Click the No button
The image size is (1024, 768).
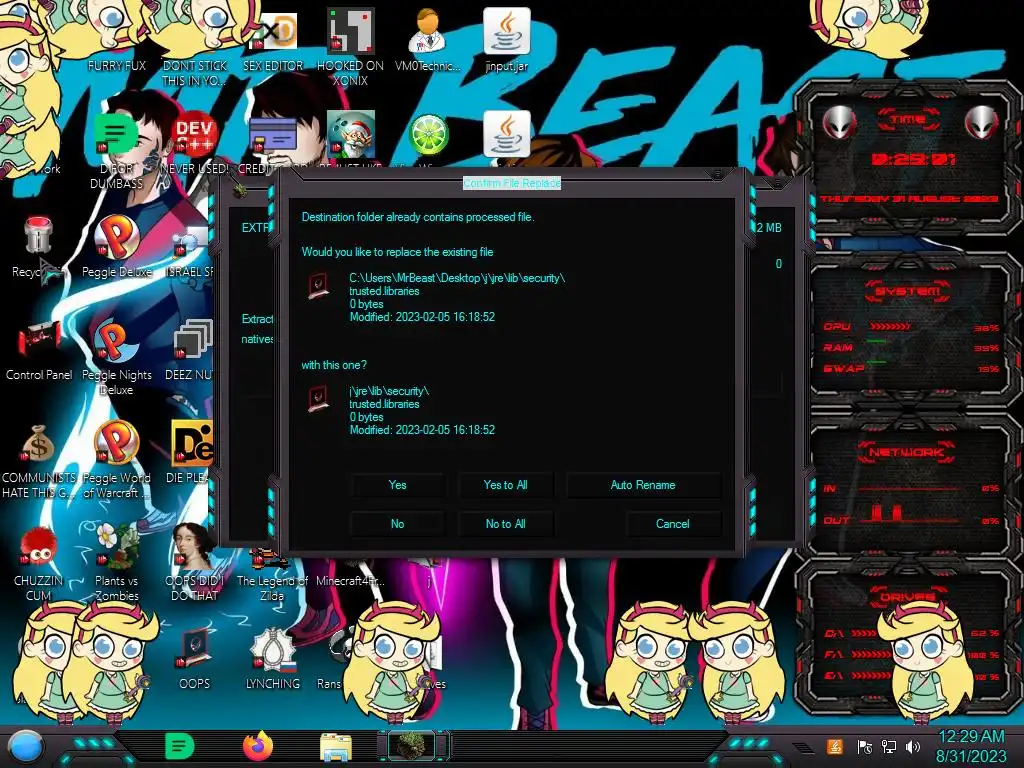pyautogui.click(x=397, y=524)
